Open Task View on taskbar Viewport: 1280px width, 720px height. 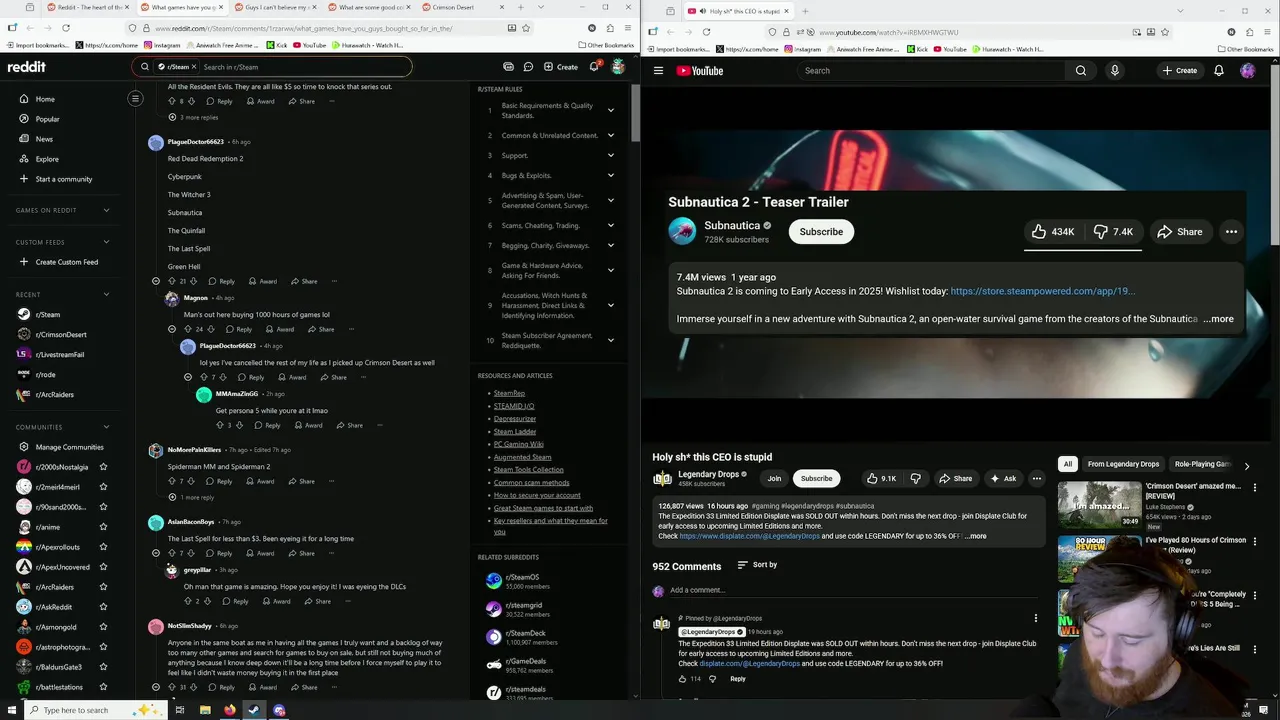point(180,710)
